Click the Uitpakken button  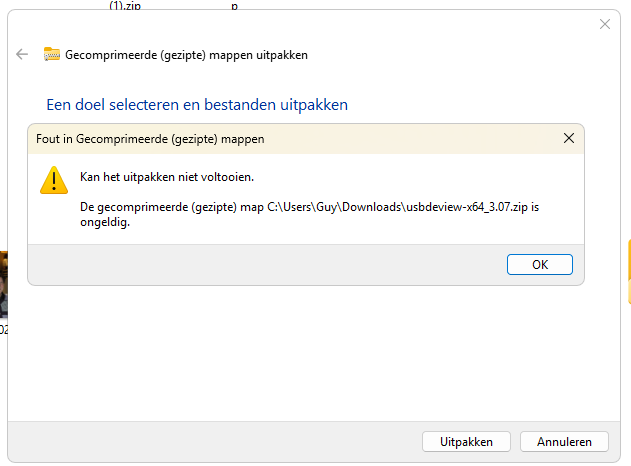(x=466, y=441)
